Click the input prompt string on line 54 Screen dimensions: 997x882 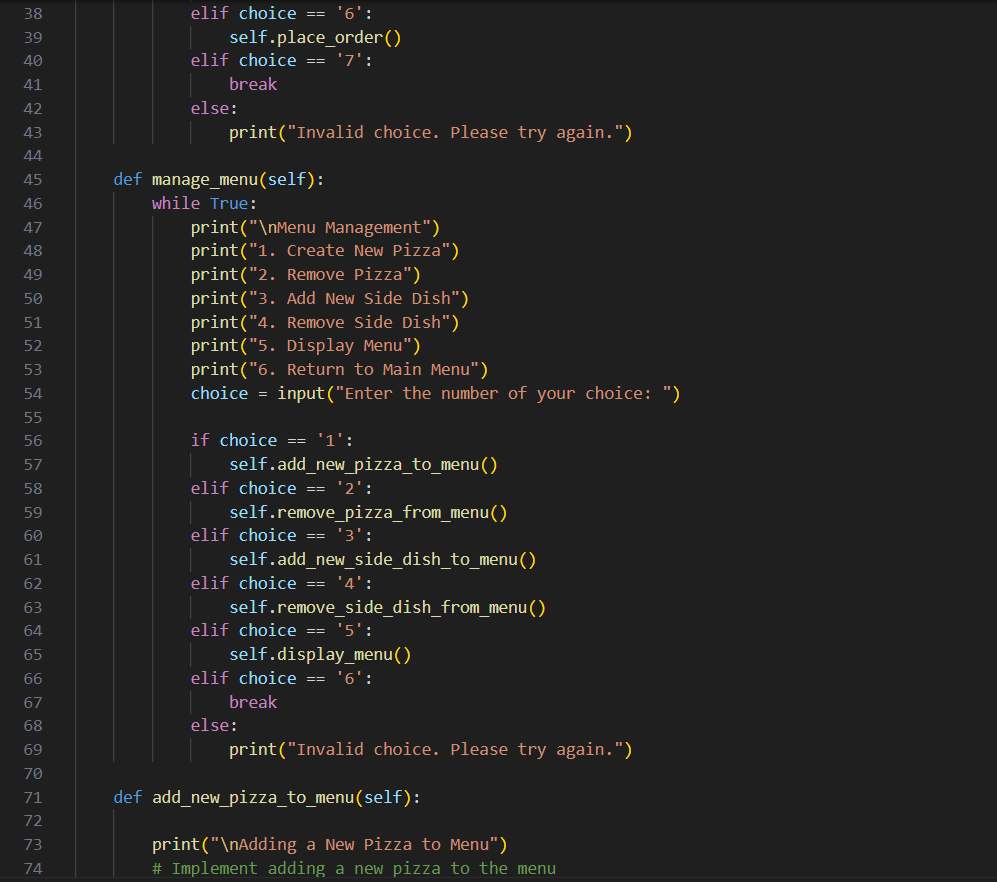[x=503, y=394]
